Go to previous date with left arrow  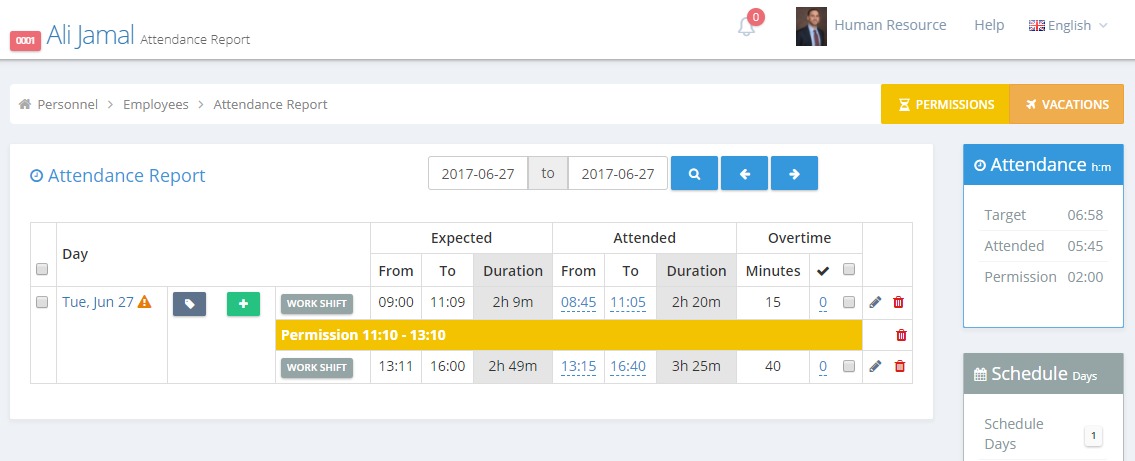pyautogui.click(x=744, y=174)
